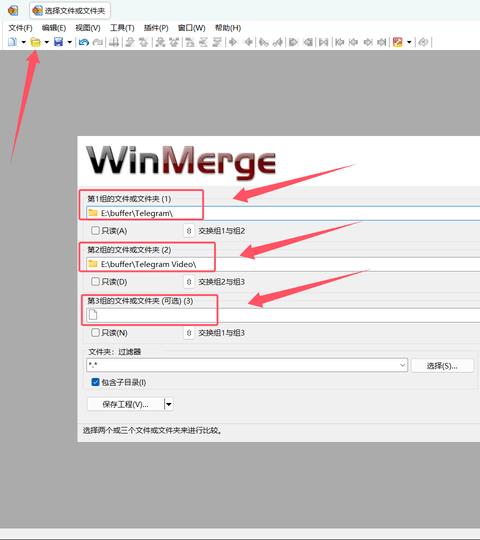Click the yellow Open folder toolbar icon
The width and height of the screenshot is (480, 540).
(x=35, y=42)
